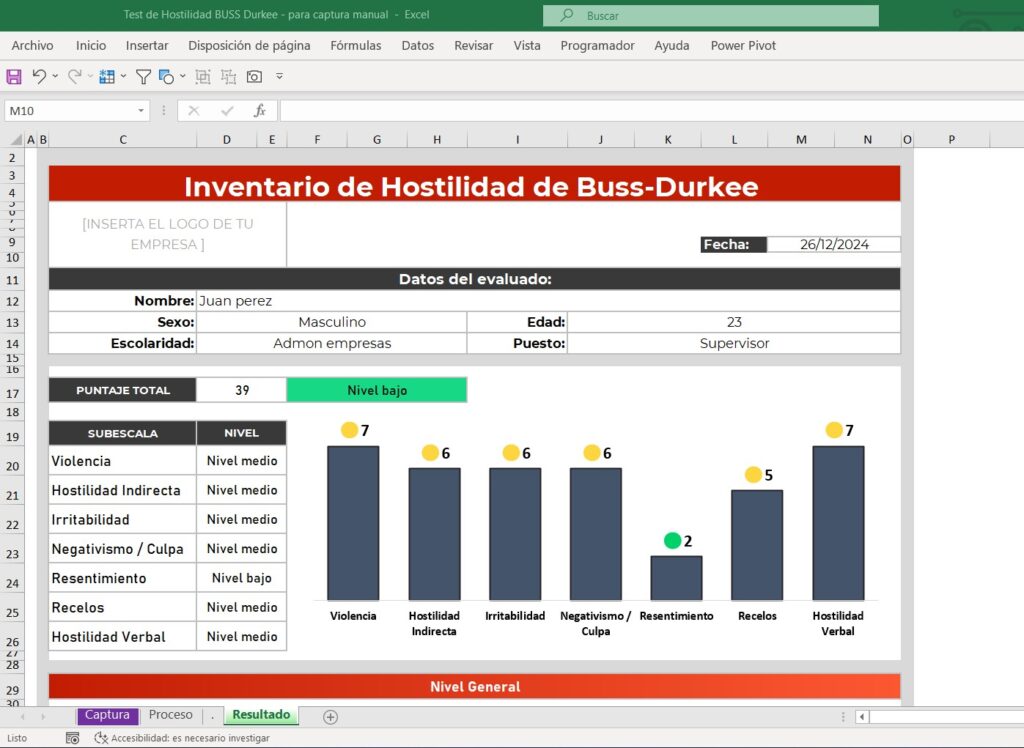The image size is (1024, 748).
Task: Select column C header
Action: click(123, 139)
